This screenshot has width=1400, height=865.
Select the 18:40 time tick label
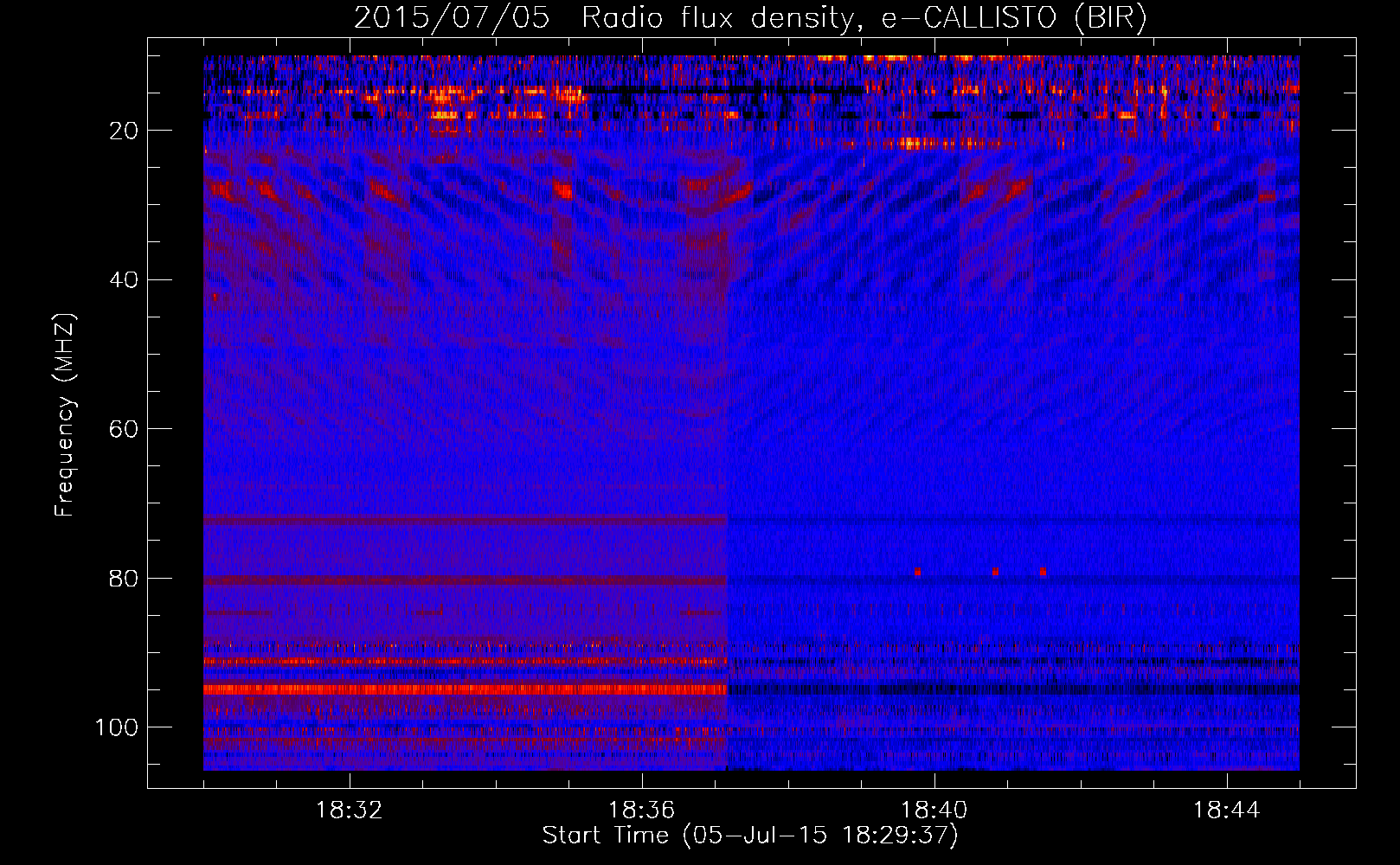934,811
